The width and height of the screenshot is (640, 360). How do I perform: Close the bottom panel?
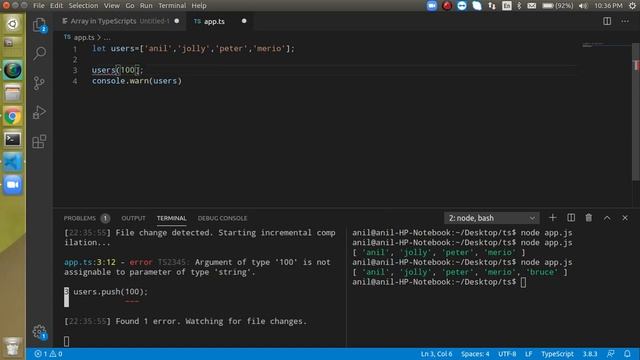click(625, 218)
